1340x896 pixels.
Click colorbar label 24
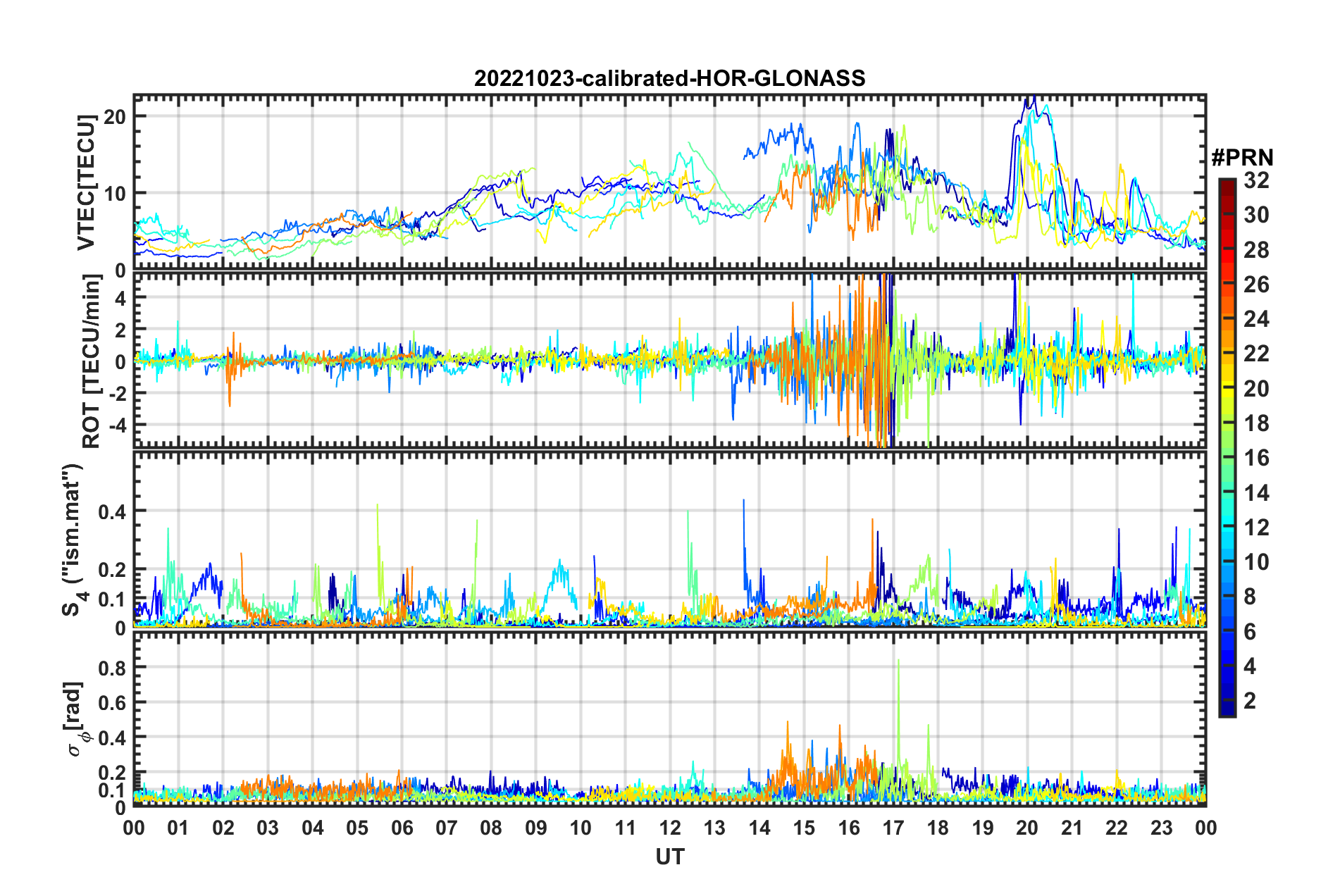[1257, 319]
